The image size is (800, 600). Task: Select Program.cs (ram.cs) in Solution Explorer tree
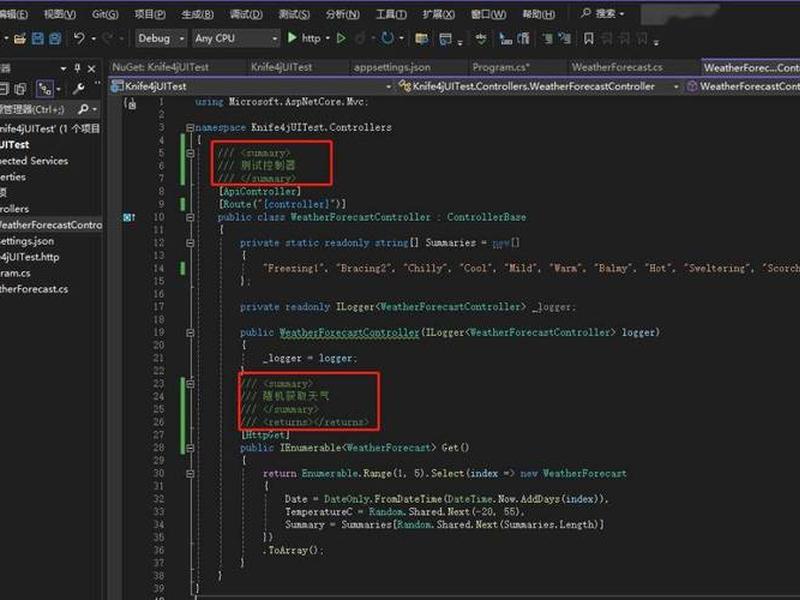pyautogui.click(x=15, y=273)
